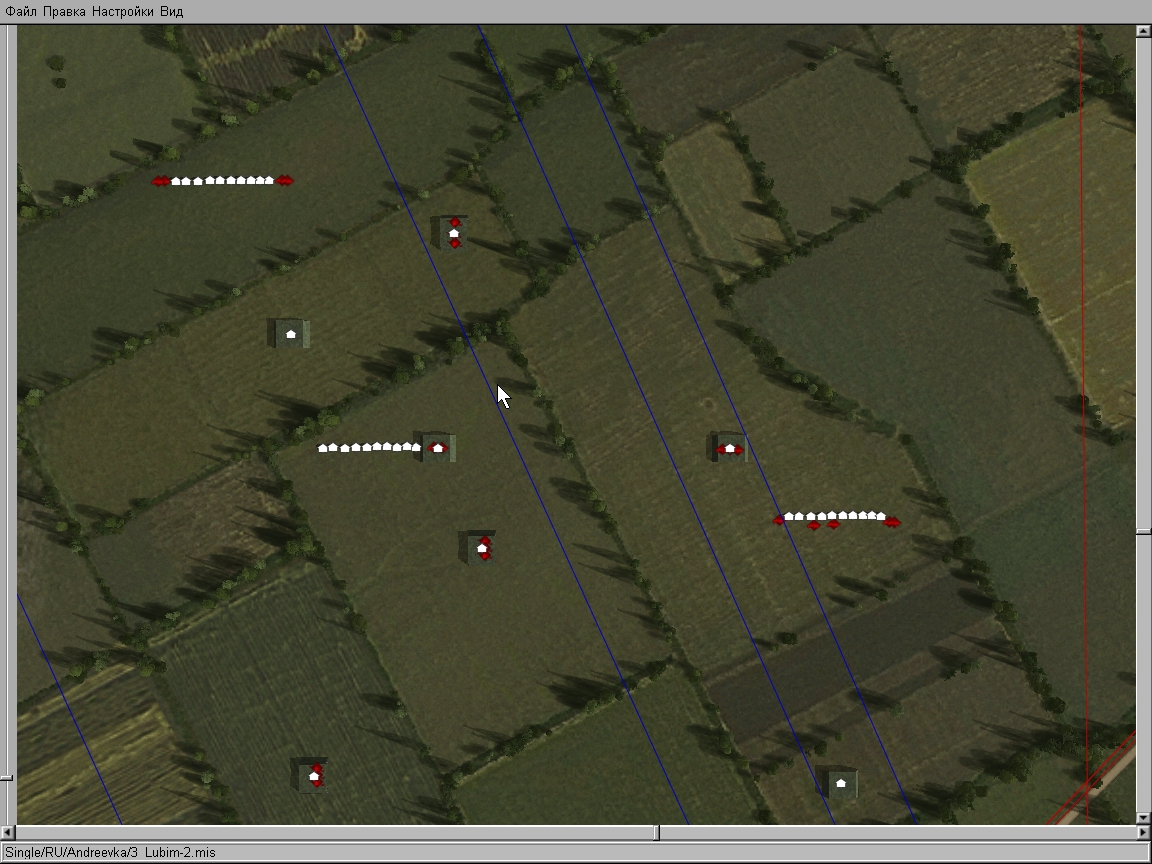Select the unit marker with vertical red arrows near the top center

point(454,233)
